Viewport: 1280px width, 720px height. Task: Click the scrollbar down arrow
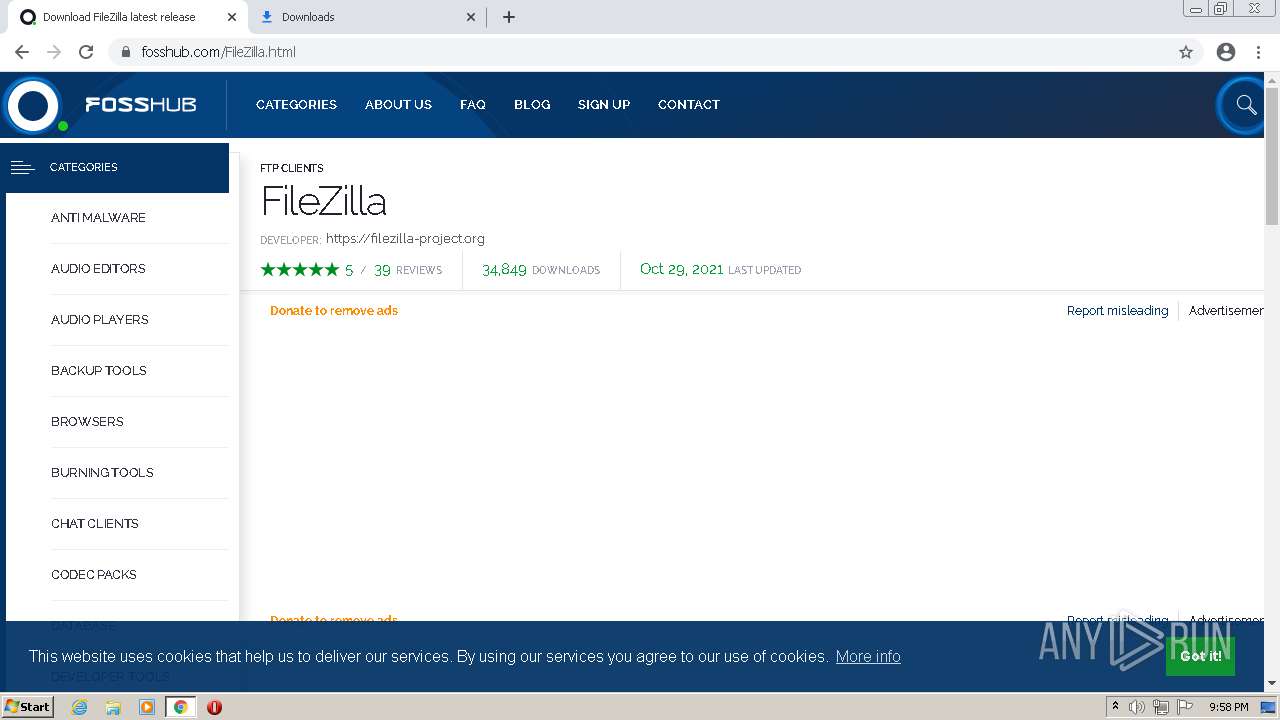1272,684
